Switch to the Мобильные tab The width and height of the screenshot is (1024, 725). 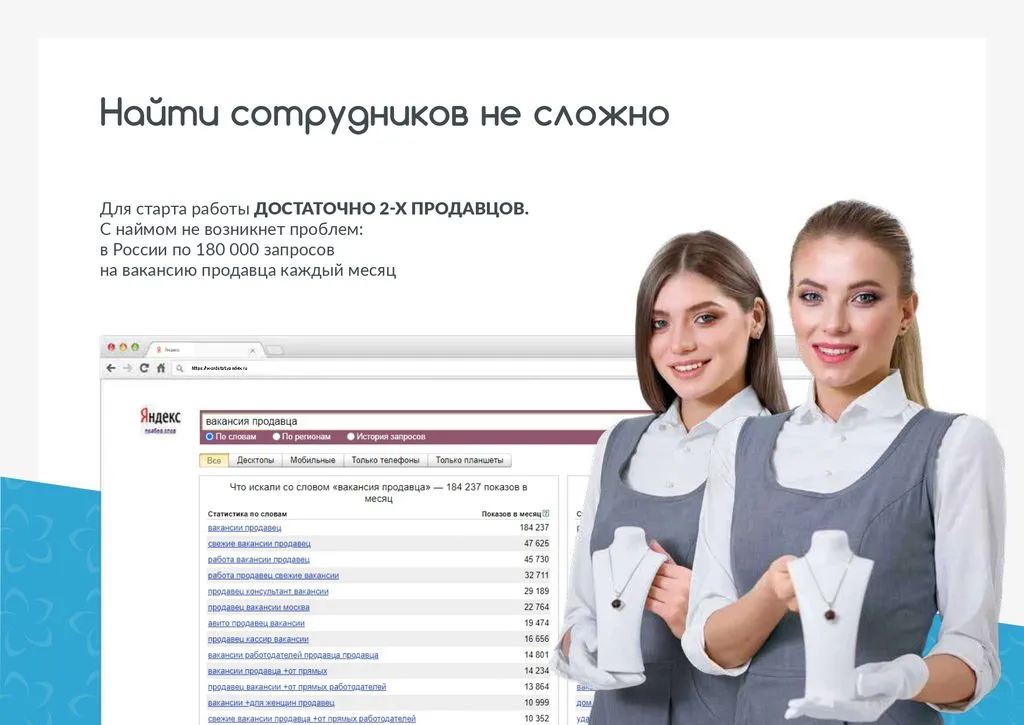pos(312,461)
